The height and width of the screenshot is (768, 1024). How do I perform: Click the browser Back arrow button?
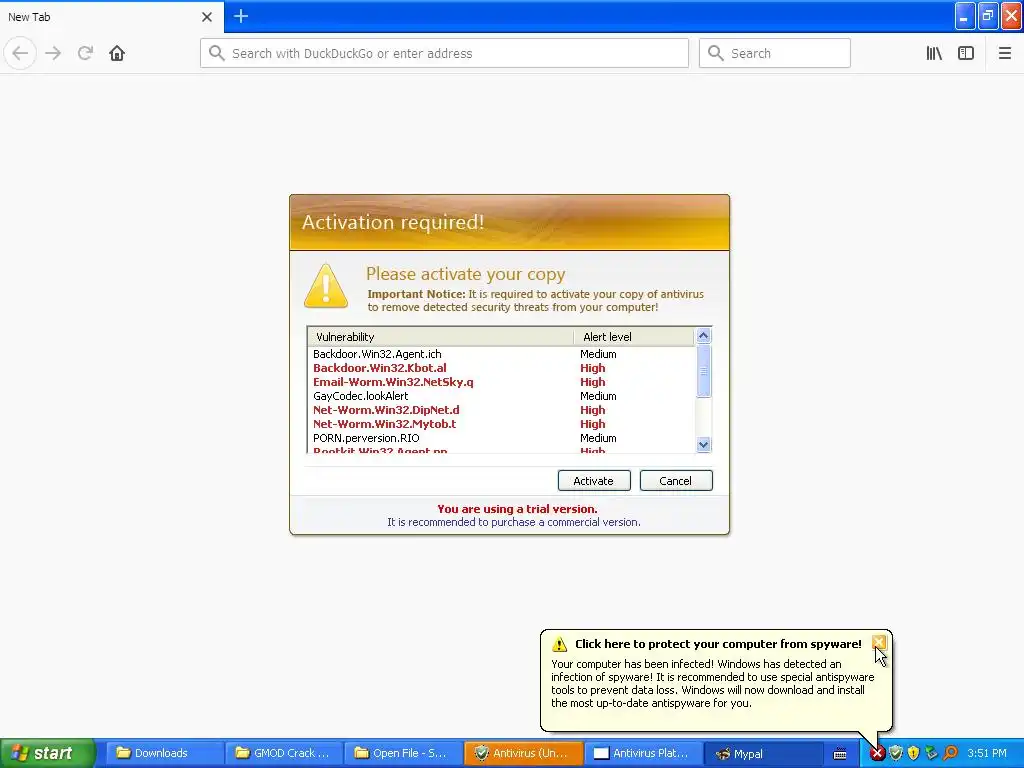20,53
